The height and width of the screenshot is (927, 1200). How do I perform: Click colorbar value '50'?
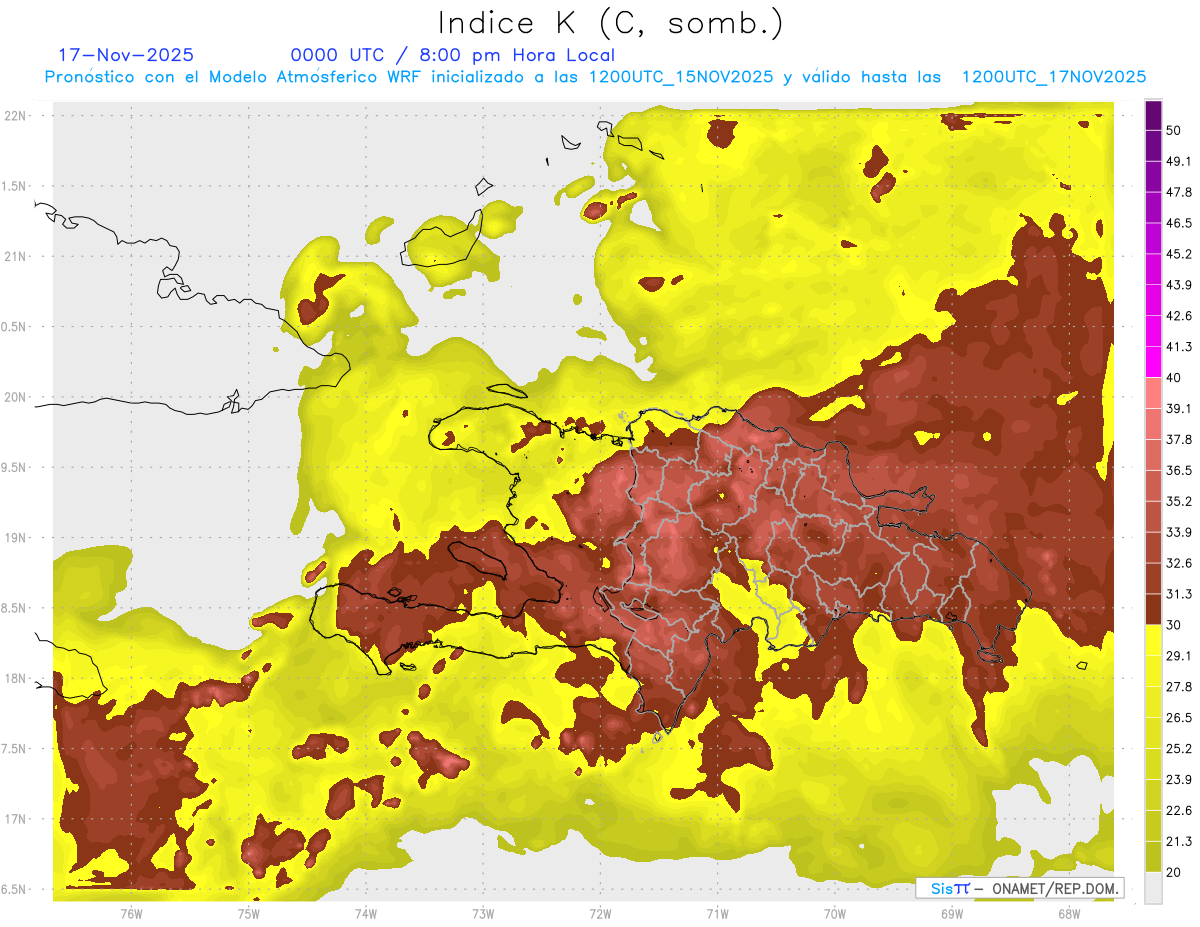1174,130
